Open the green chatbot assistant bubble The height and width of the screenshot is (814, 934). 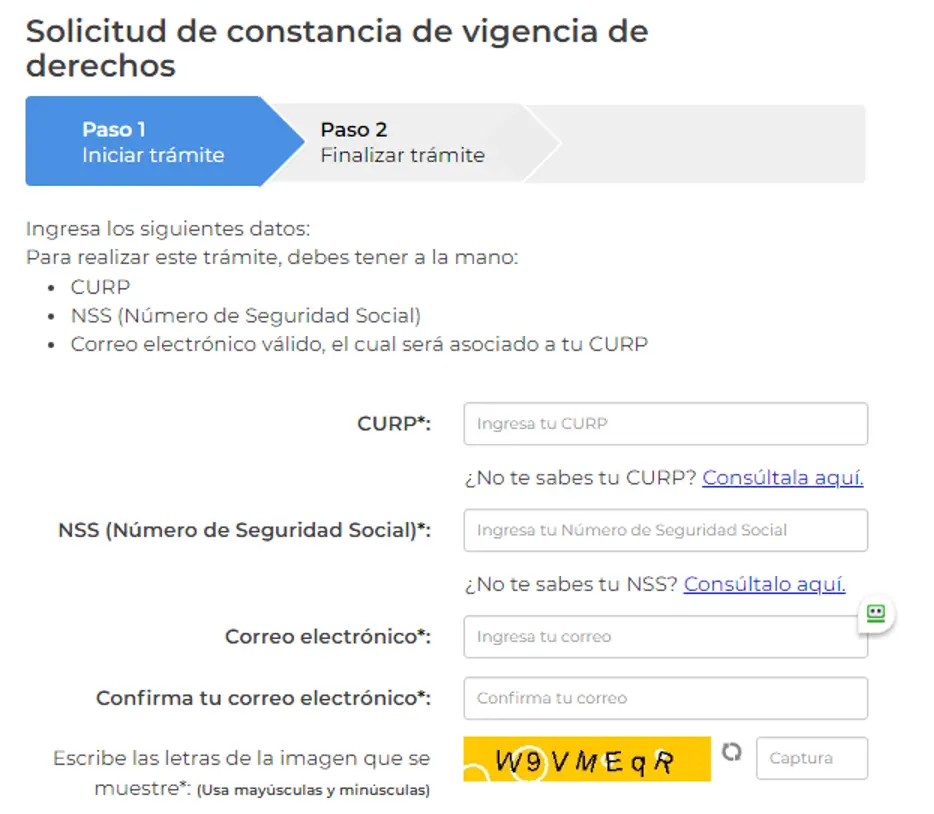tap(875, 613)
